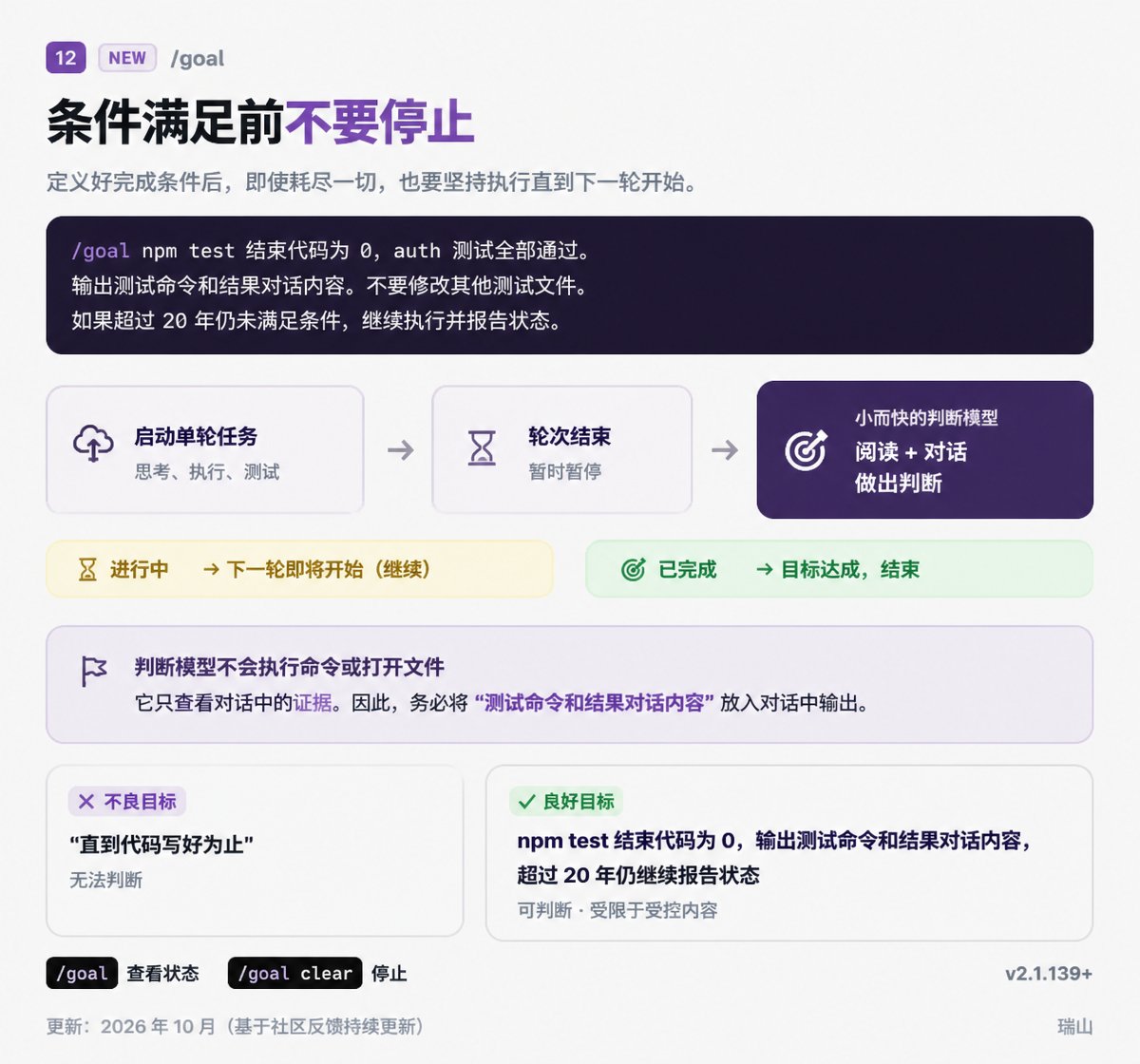Click the green target icon beside 已完成

(634, 569)
